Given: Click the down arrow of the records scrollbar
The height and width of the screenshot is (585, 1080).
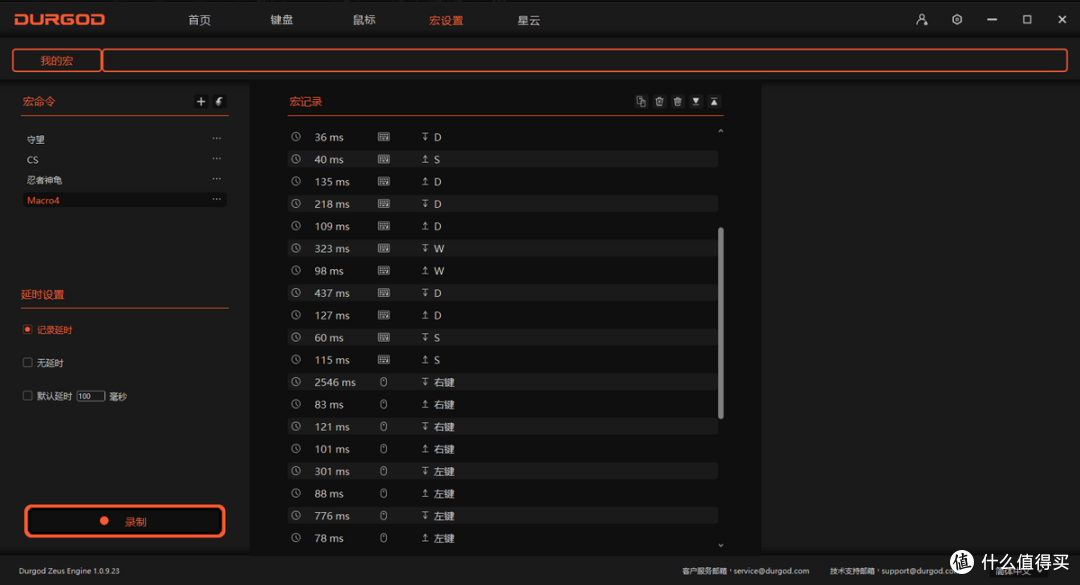Looking at the screenshot, I should (x=720, y=546).
